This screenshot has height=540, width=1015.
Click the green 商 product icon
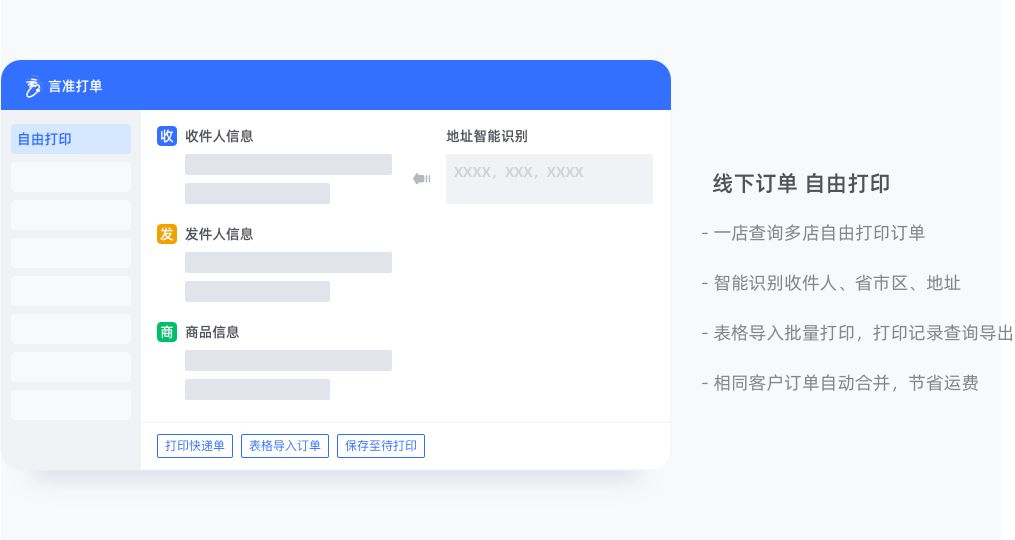pyautogui.click(x=167, y=332)
